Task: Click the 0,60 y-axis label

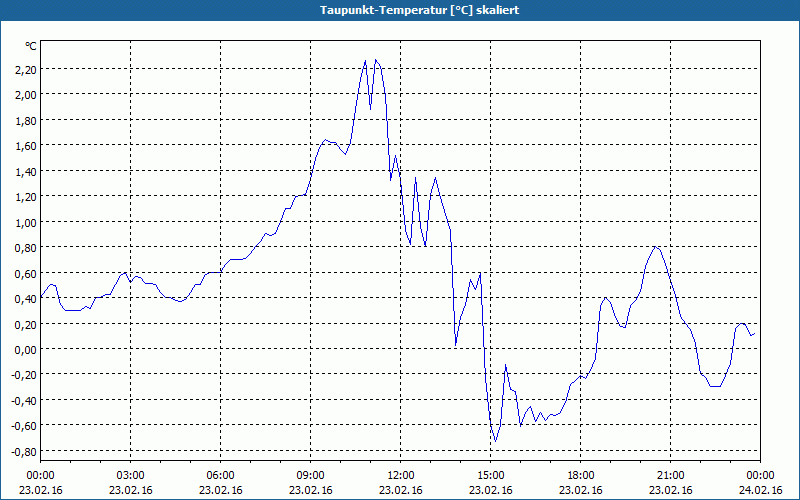Action: point(26,273)
